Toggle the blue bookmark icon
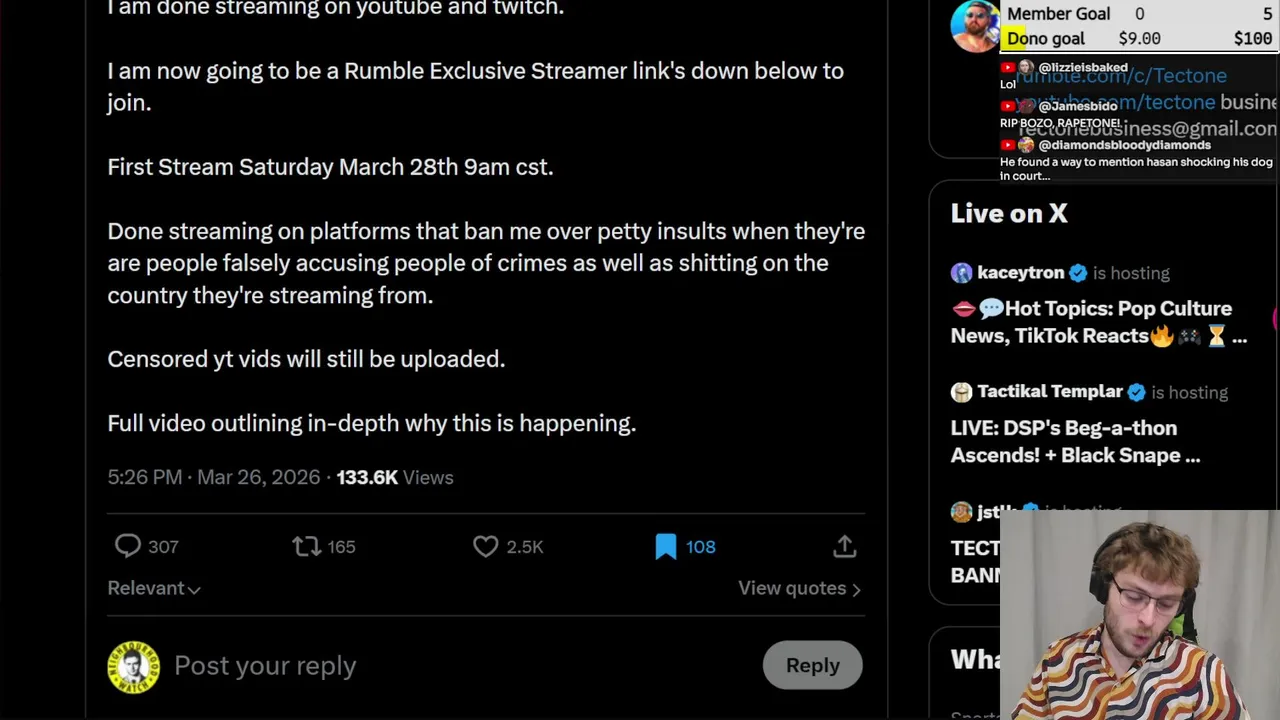The width and height of the screenshot is (1280, 720). pyautogui.click(x=666, y=546)
